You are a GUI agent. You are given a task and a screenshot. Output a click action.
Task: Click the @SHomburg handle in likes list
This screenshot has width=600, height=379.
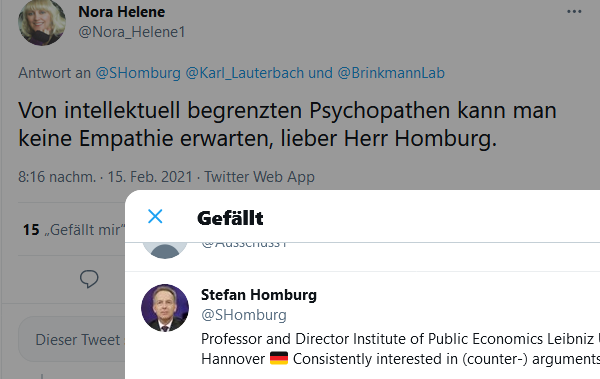click(x=244, y=315)
